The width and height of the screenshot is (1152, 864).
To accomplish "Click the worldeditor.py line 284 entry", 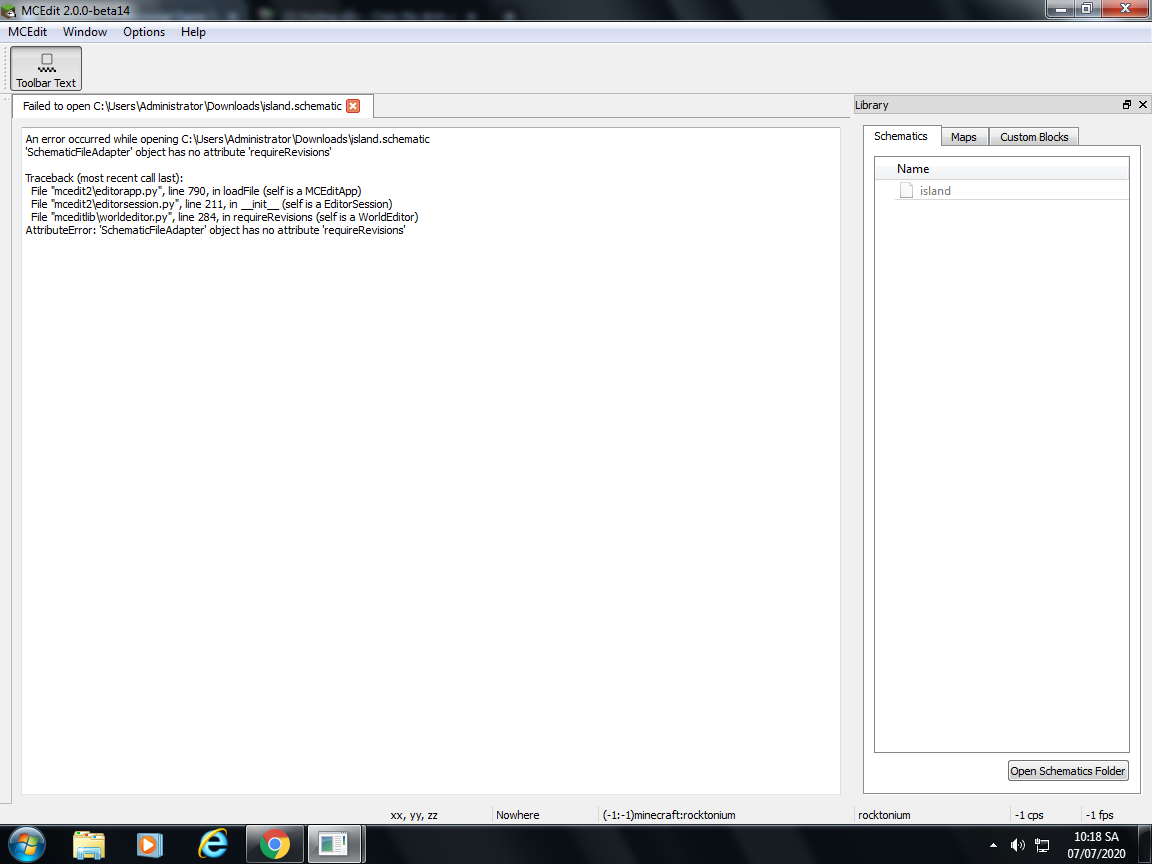I will click(x=225, y=217).
